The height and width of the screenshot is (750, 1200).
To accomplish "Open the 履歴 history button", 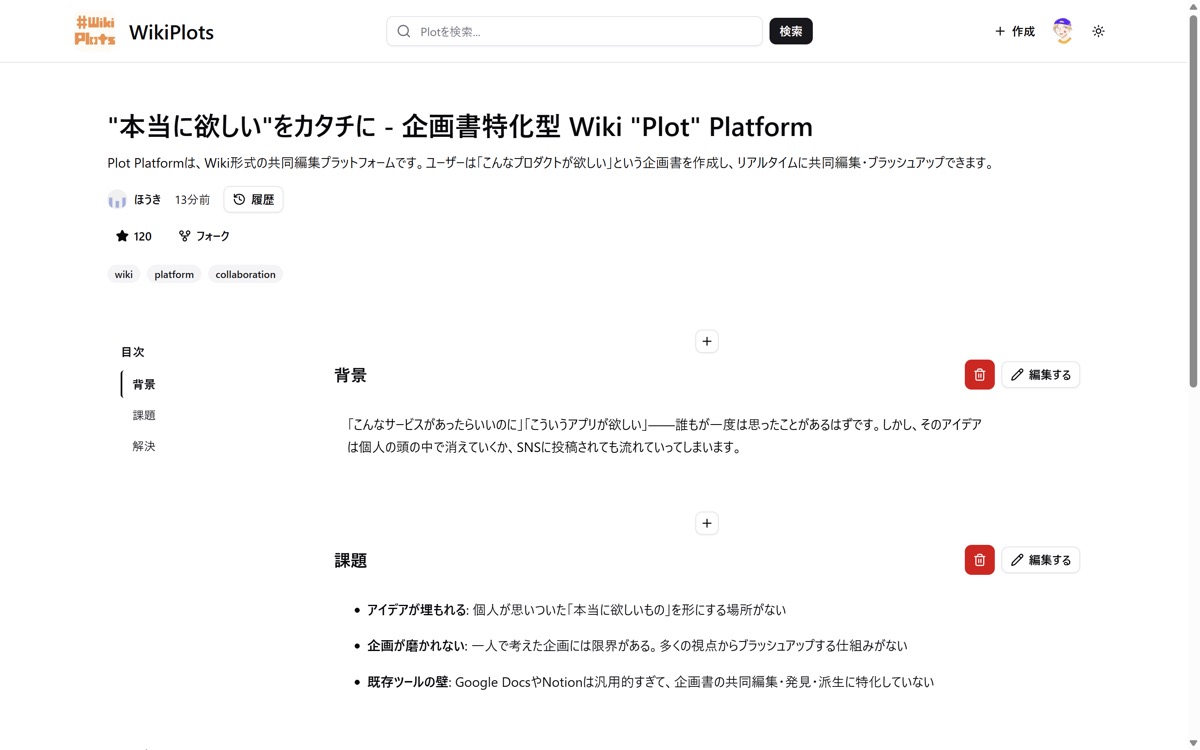I will coord(253,199).
